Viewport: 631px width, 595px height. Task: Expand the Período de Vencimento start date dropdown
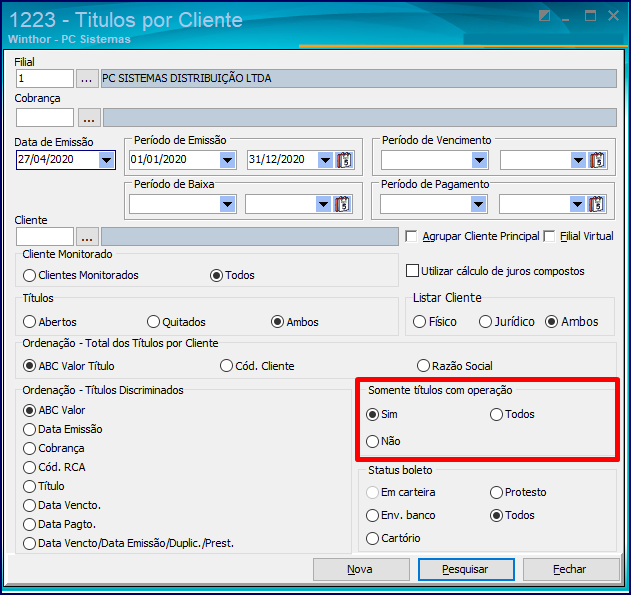(479, 160)
